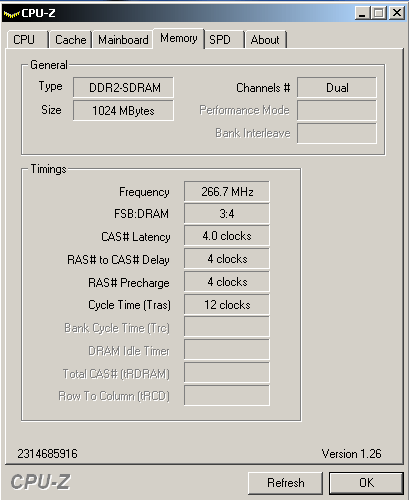The width and height of the screenshot is (409, 500).
Task: Click the empty Bank Interleave field
Action: pos(337,133)
